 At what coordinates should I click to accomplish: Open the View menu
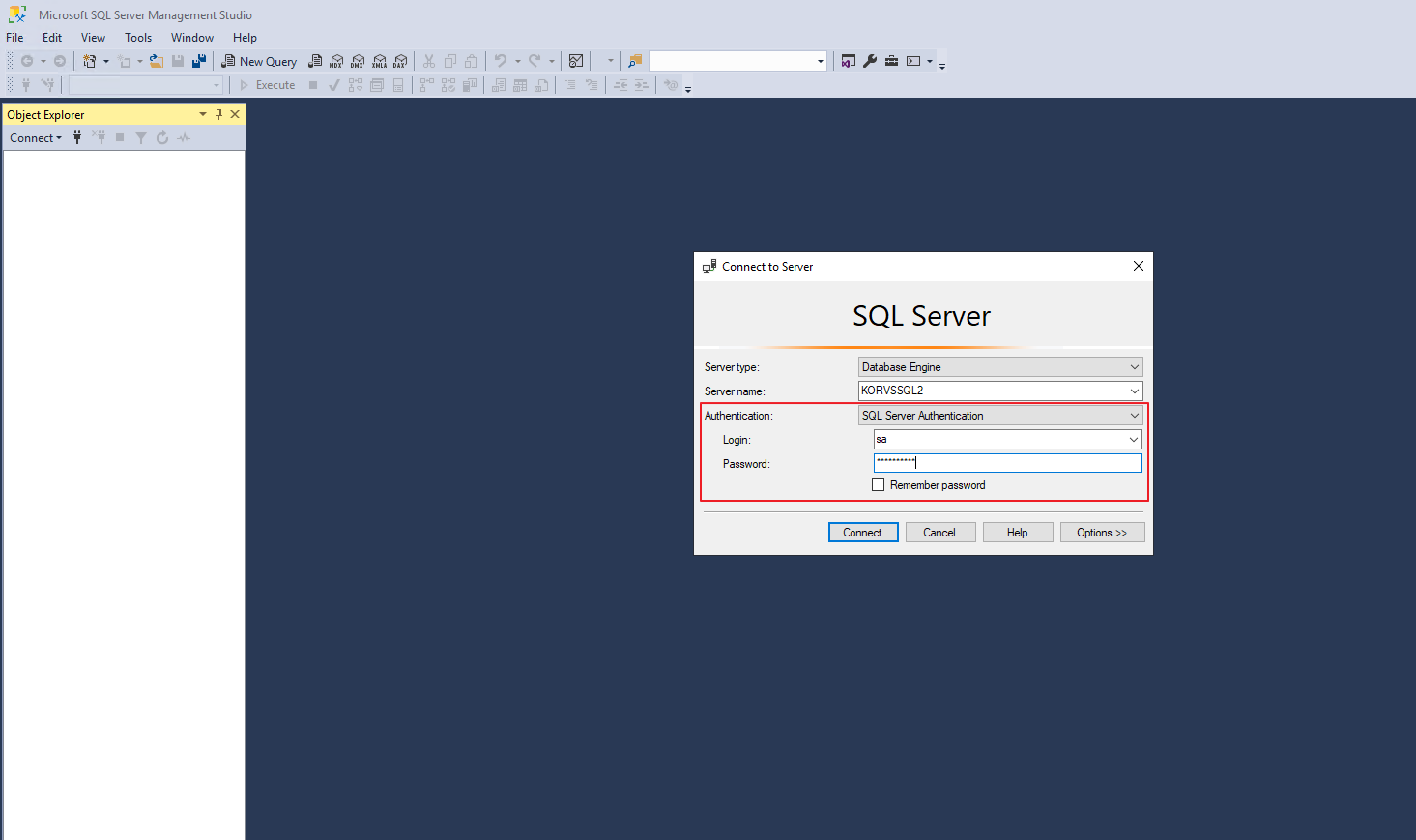click(x=93, y=38)
